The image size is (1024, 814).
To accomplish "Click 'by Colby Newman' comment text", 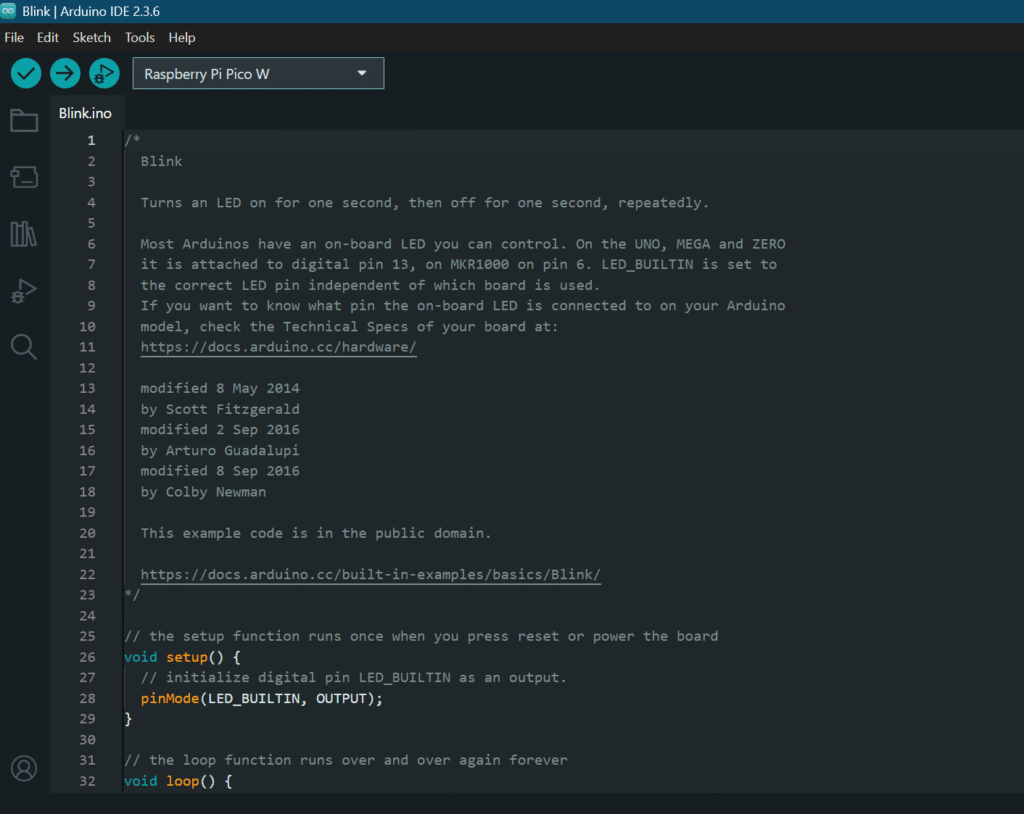I will pyautogui.click(x=203, y=492).
